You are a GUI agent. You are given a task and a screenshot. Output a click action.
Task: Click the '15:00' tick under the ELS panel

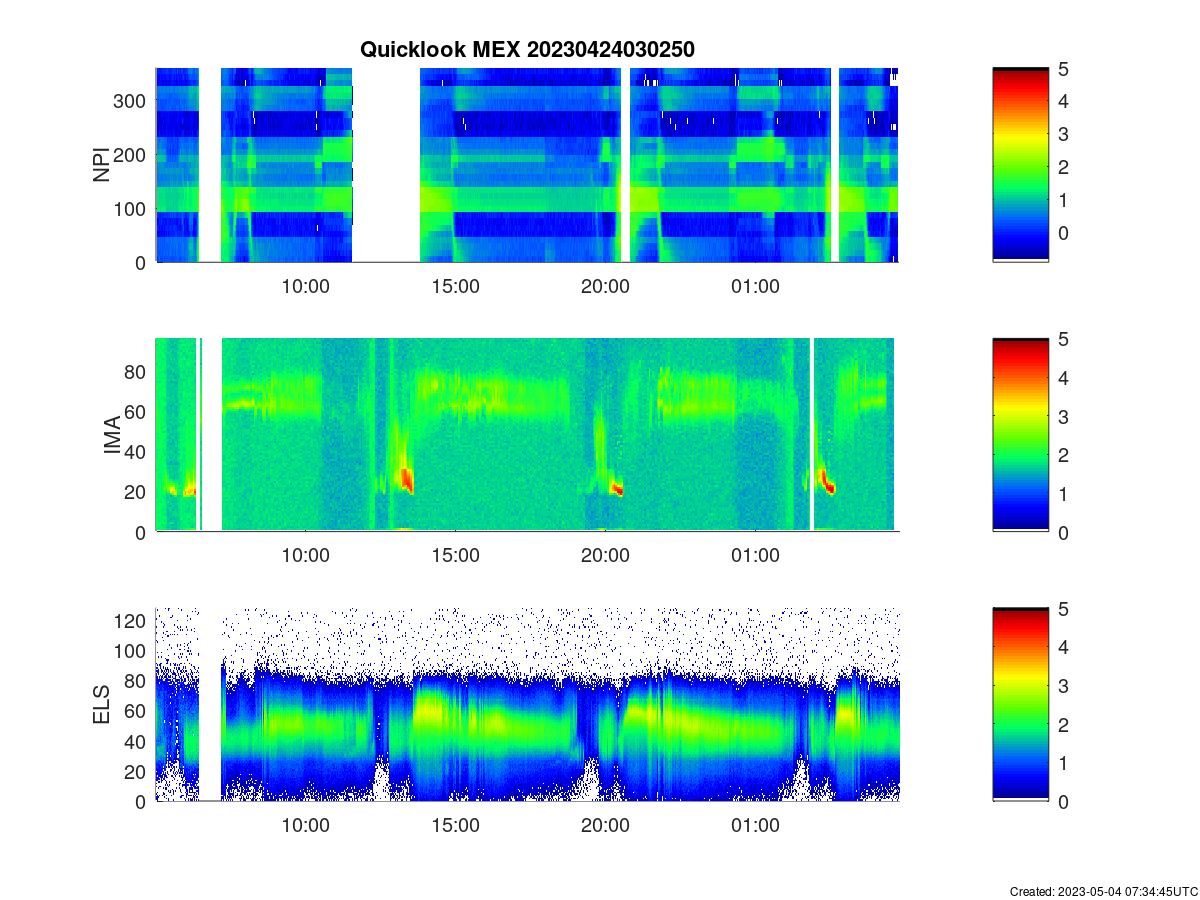click(455, 825)
